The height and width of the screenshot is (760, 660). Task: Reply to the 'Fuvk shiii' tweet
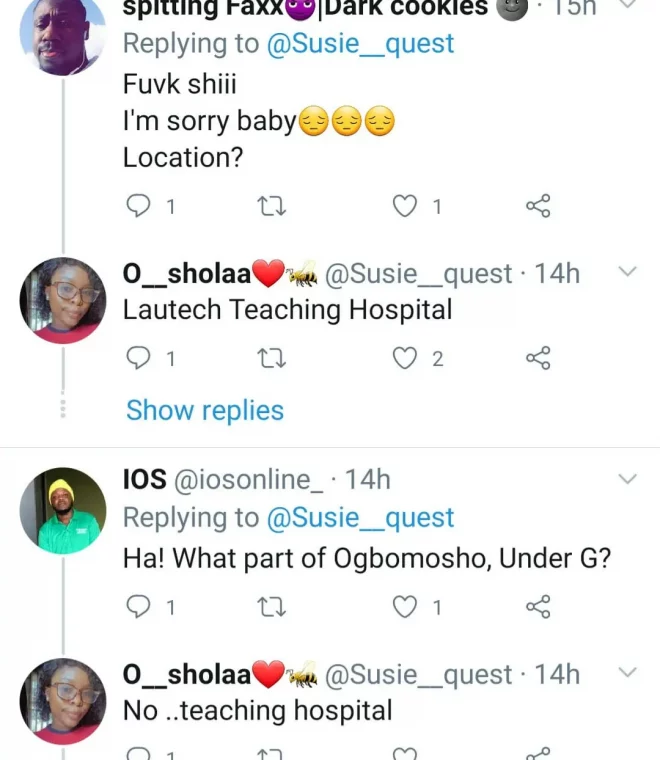[139, 207]
